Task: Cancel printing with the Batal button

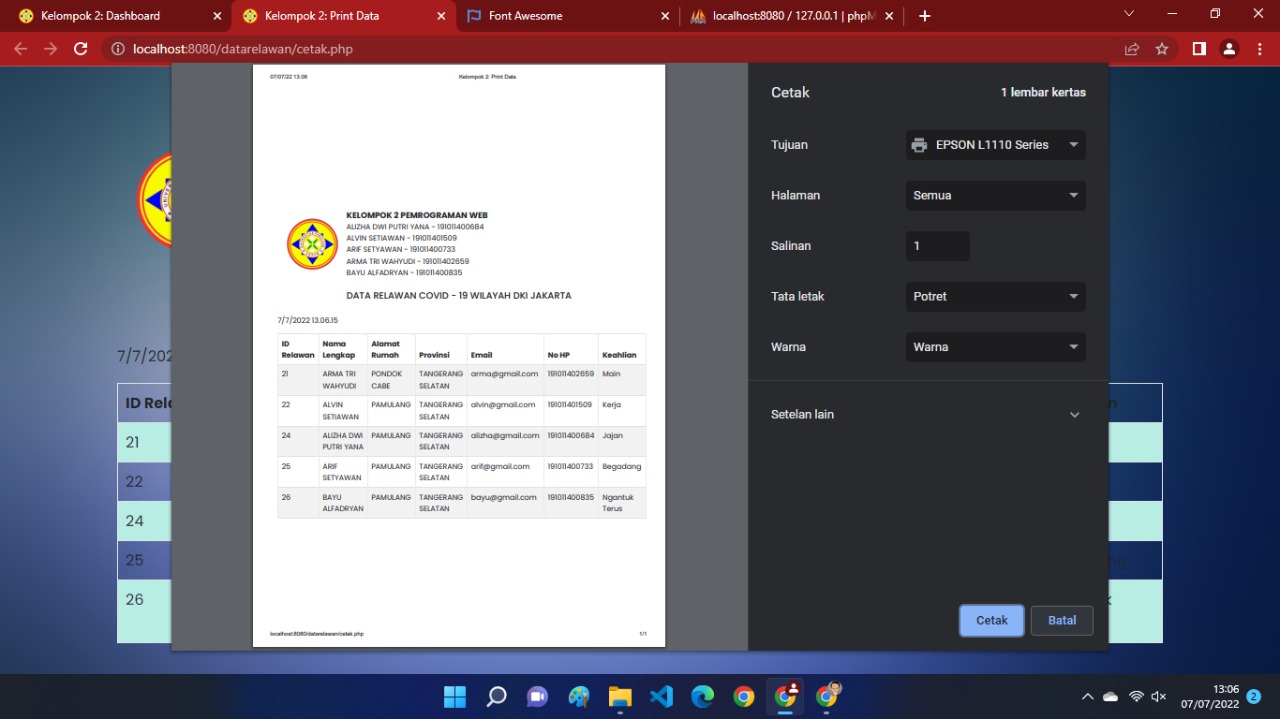Action: click(1061, 620)
